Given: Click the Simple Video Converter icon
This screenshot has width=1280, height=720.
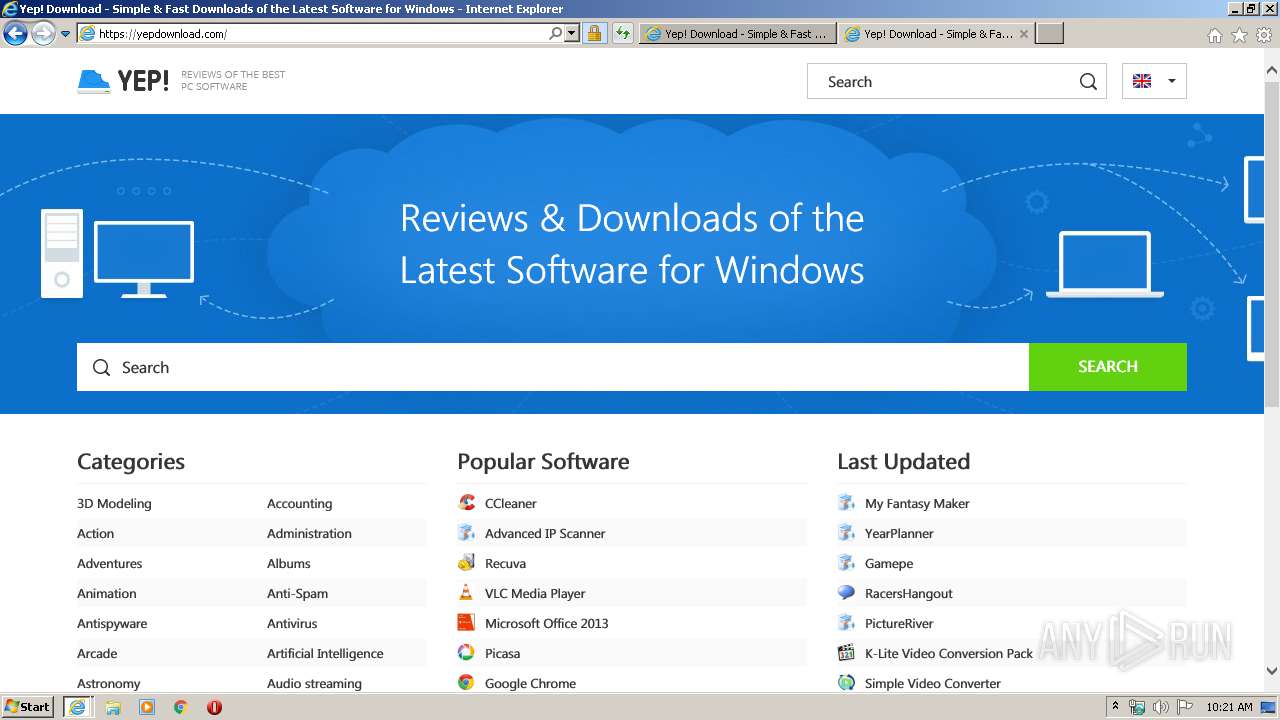Looking at the screenshot, I should 846,683.
